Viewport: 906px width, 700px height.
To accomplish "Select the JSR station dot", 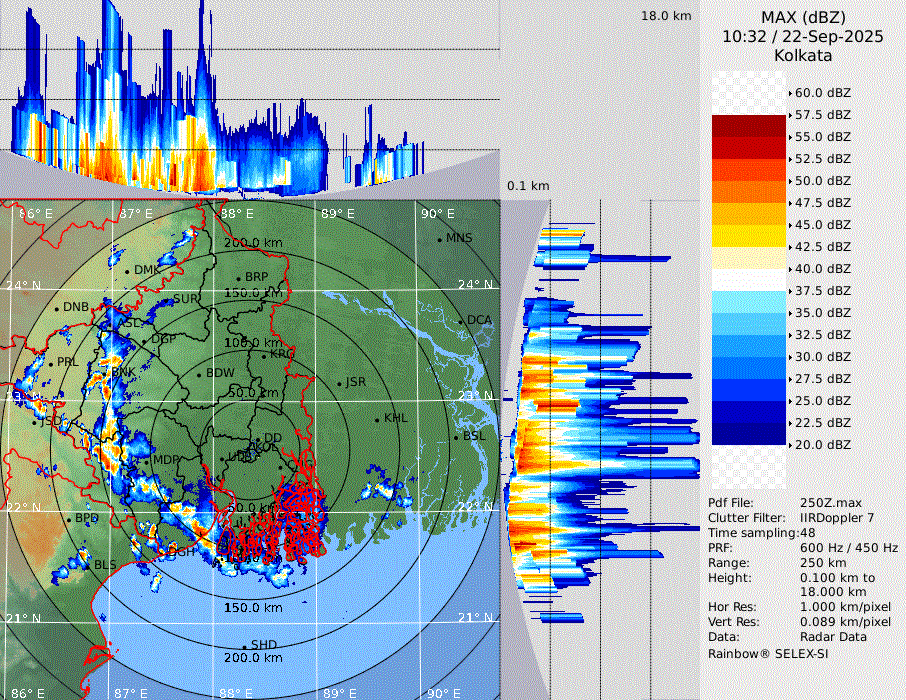I will (338, 383).
